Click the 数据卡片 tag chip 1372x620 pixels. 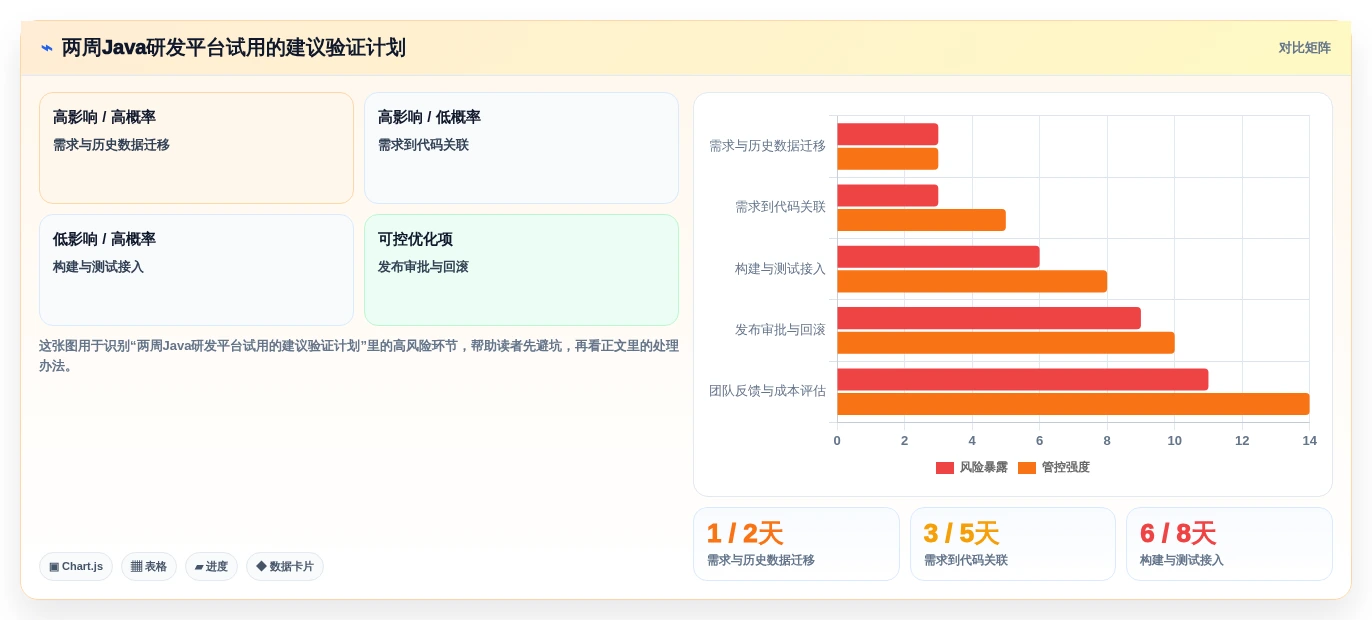coord(285,567)
